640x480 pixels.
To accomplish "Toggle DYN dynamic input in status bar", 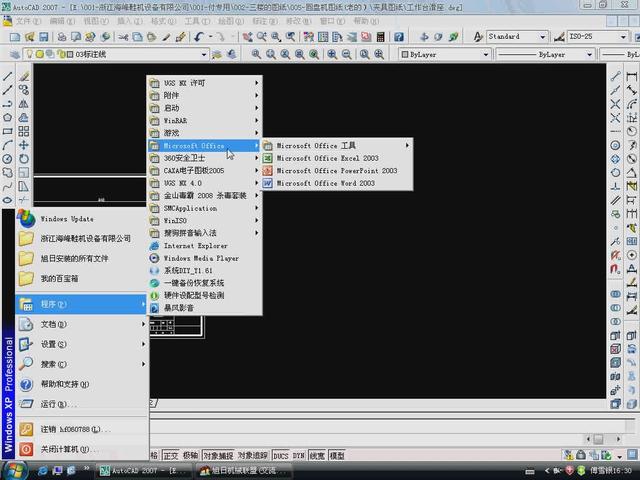I will [x=298, y=455].
